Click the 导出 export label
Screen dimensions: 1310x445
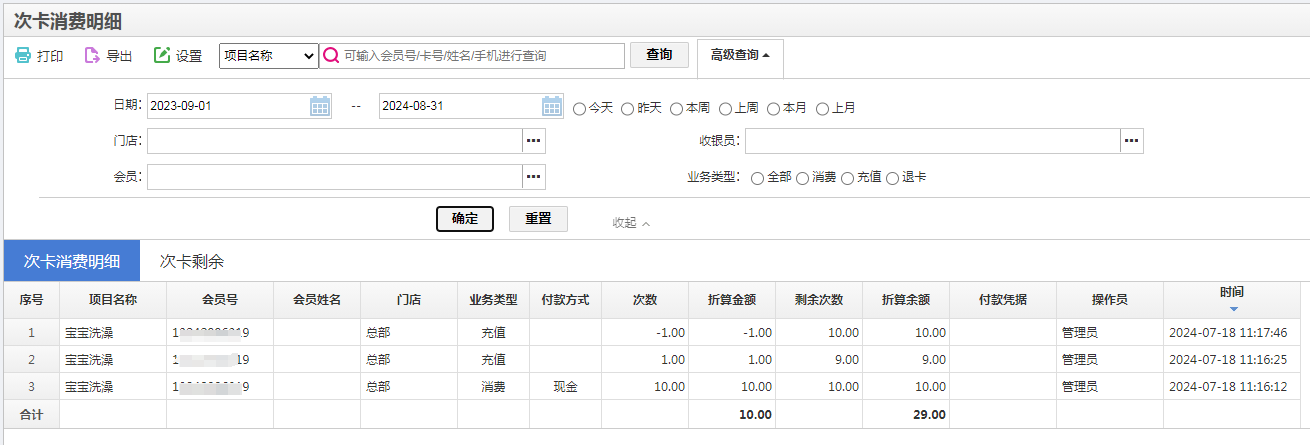pos(119,57)
